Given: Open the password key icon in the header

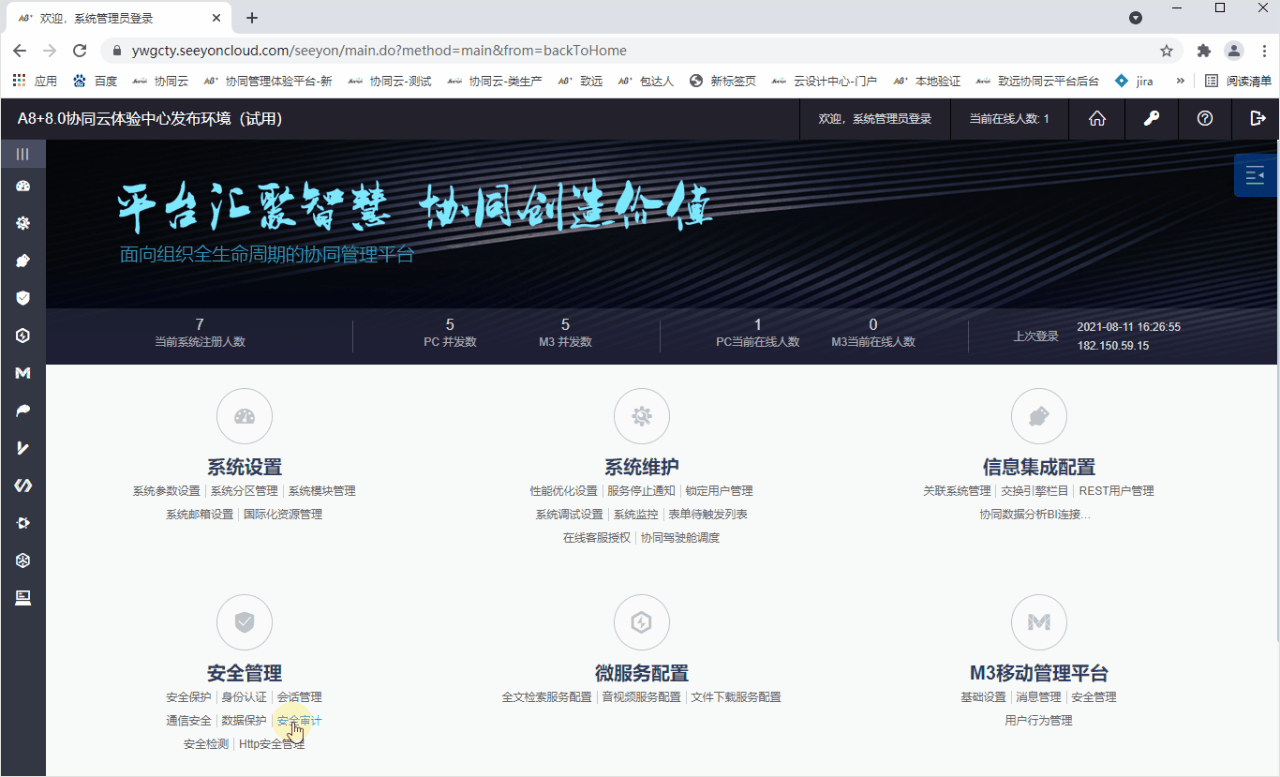Looking at the screenshot, I should tap(1151, 119).
